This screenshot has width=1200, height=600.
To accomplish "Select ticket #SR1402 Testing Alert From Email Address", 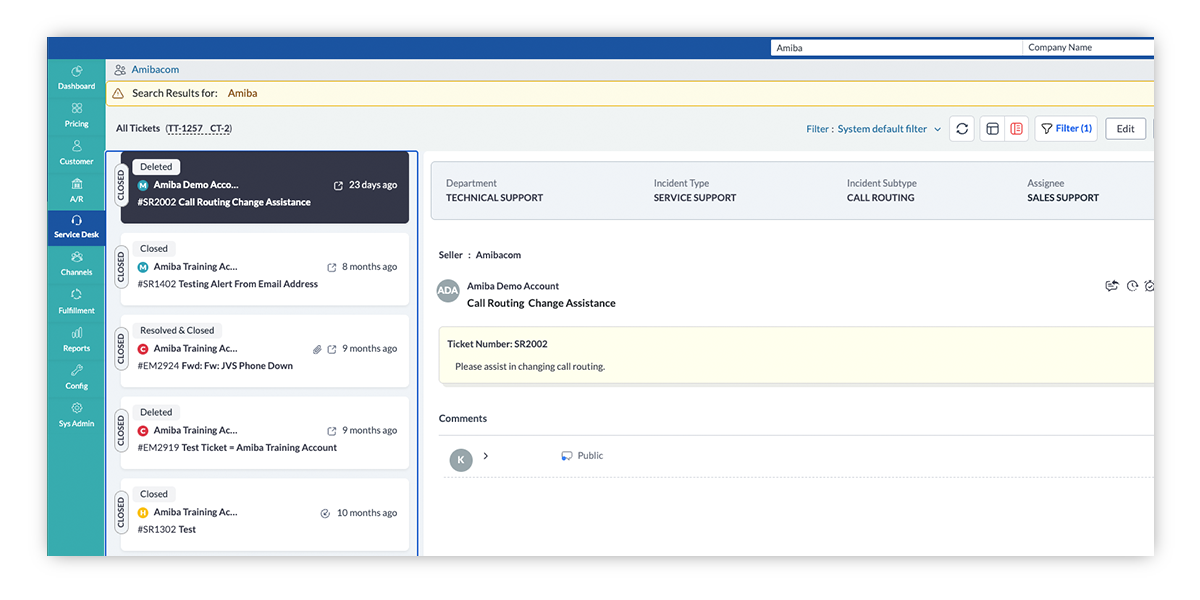I will pos(265,269).
